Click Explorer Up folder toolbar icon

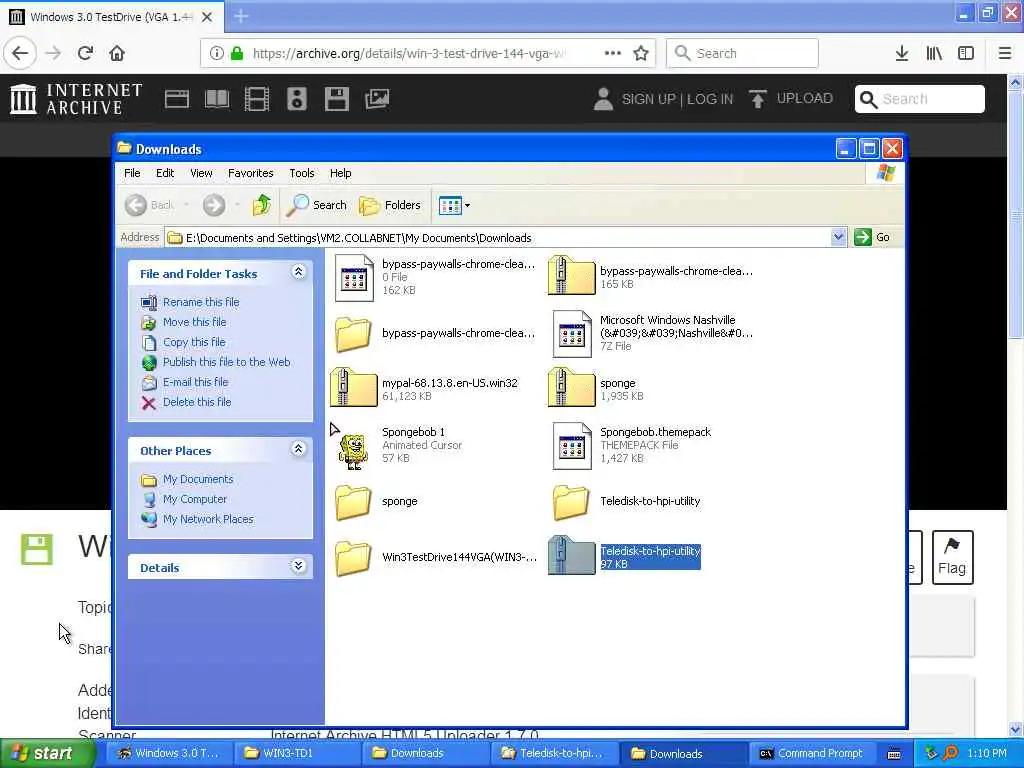(x=262, y=205)
